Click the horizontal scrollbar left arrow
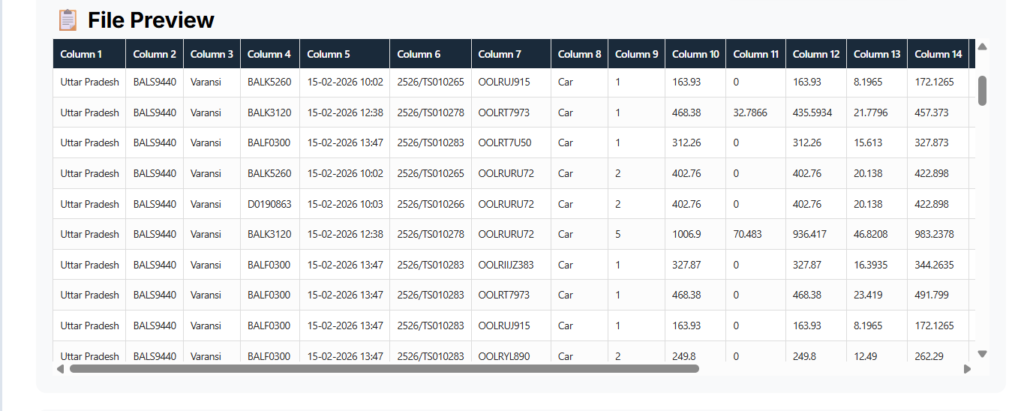The height and width of the screenshot is (411, 1024). [x=60, y=369]
